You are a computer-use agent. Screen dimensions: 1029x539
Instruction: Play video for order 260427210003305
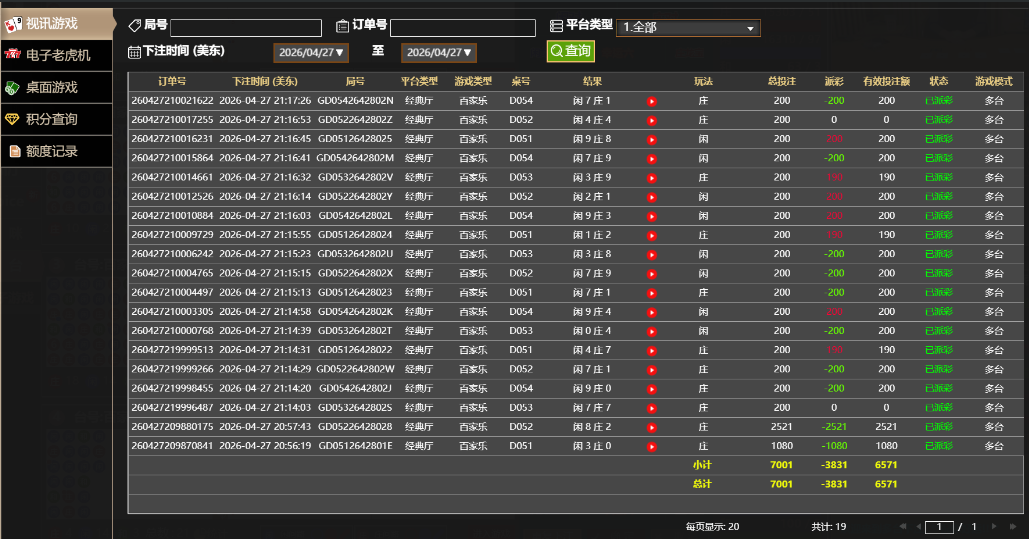tap(652, 312)
